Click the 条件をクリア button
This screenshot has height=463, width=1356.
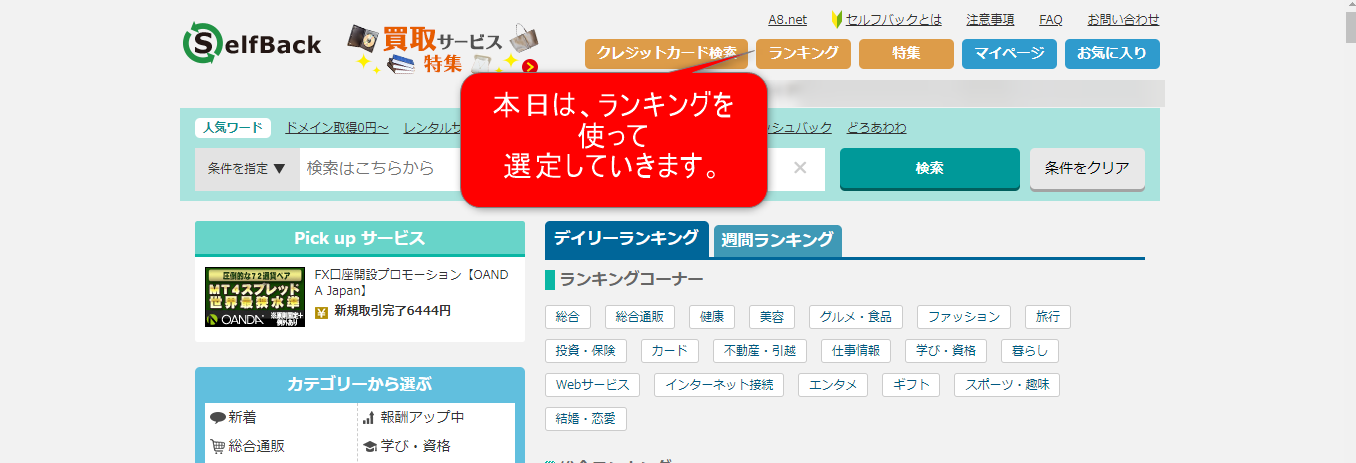point(1086,168)
